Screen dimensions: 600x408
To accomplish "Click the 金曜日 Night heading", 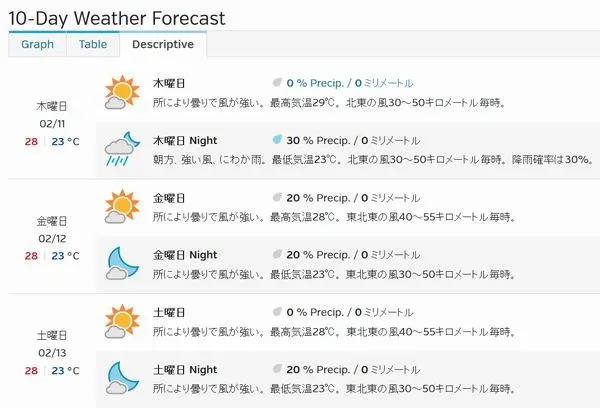I will coord(185,255).
